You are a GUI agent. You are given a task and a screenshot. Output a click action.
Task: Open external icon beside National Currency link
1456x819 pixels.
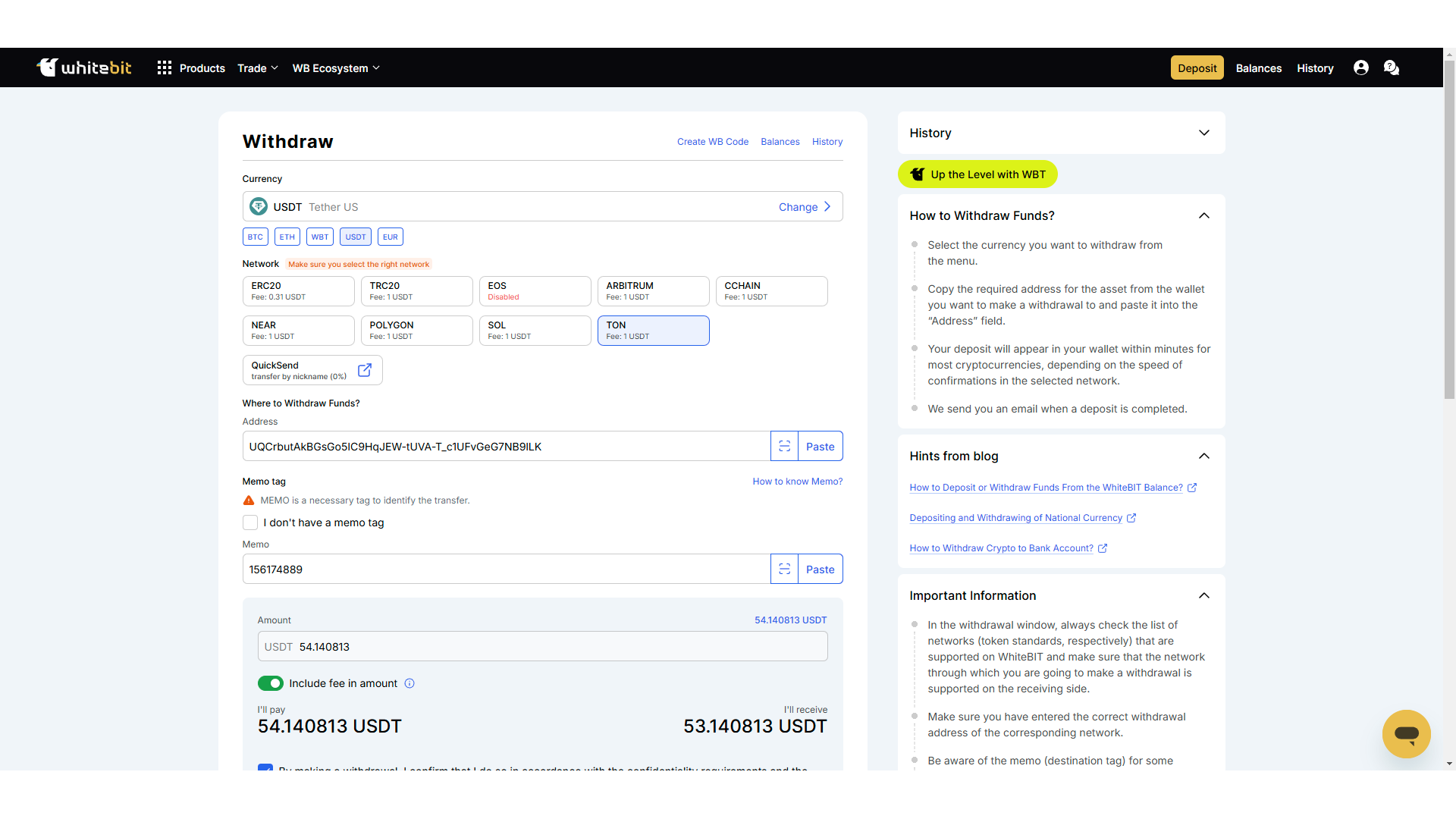pos(1131,518)
